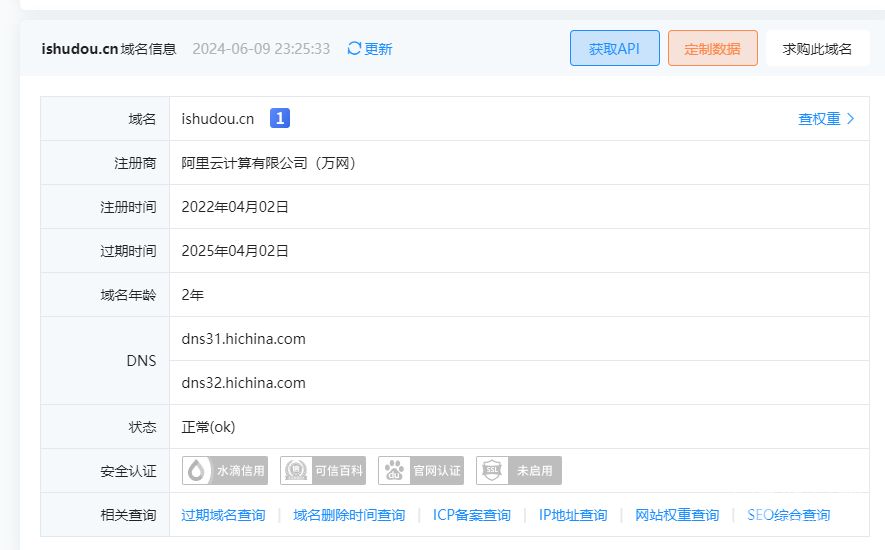
Task: Click the refresh icon beside 更新
Action: [x=354, y=49]
